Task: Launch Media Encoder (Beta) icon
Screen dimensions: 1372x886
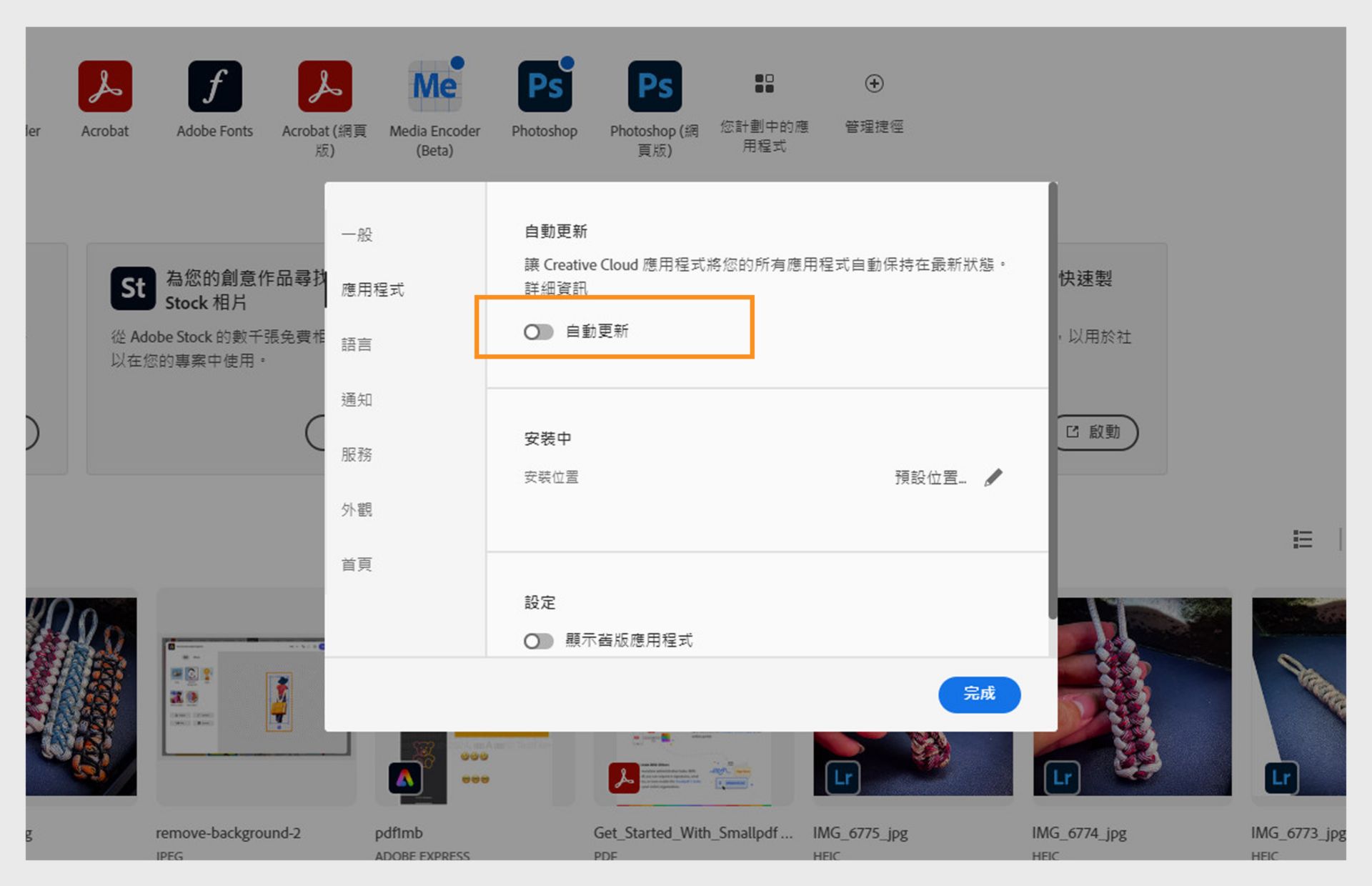Action: pos(434,86)
